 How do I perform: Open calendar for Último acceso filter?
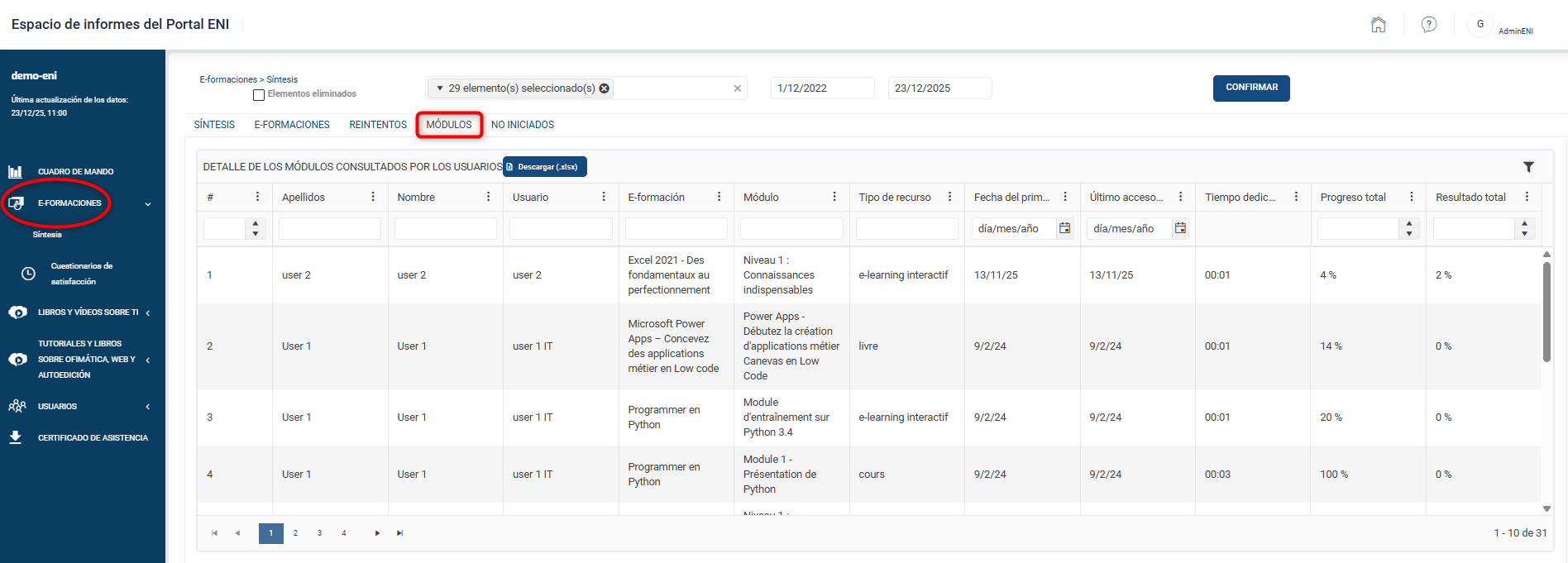[1181, 228]
